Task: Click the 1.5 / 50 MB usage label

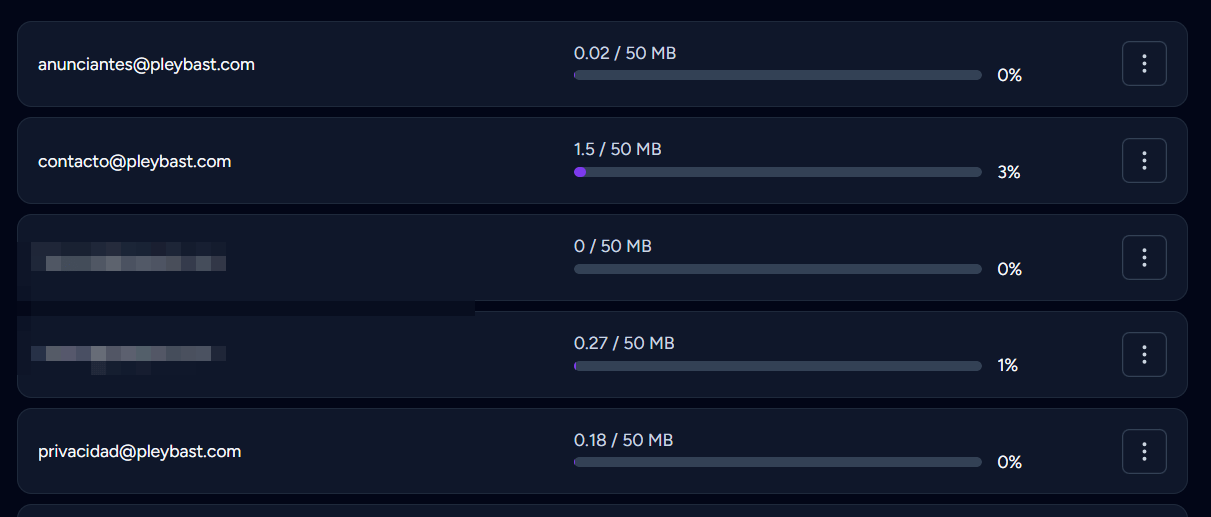Action: (x=617, y=149)
